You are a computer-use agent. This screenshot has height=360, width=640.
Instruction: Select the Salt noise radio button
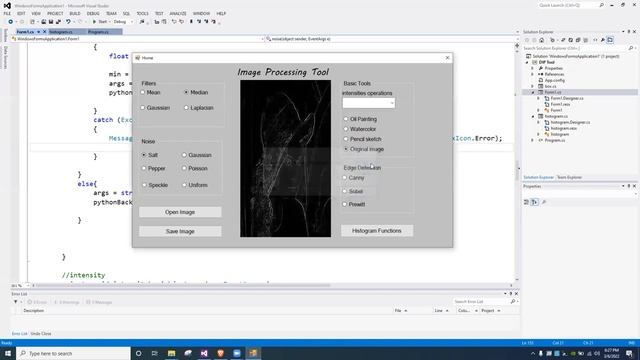coord(144,155)
